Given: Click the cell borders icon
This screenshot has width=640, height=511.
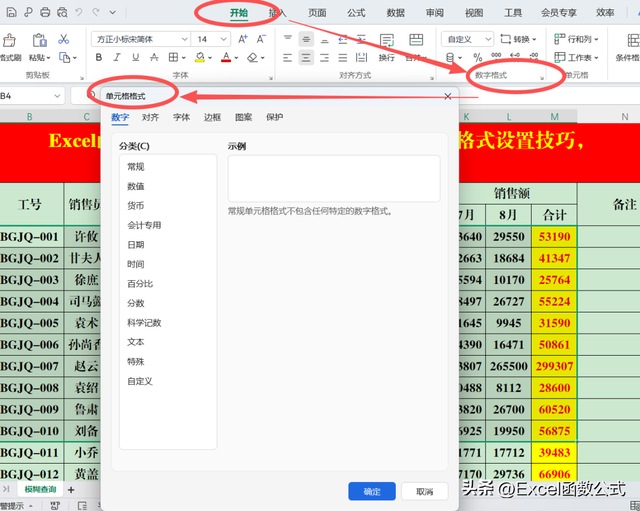Looking at the screenshot, I should point(173,58).
